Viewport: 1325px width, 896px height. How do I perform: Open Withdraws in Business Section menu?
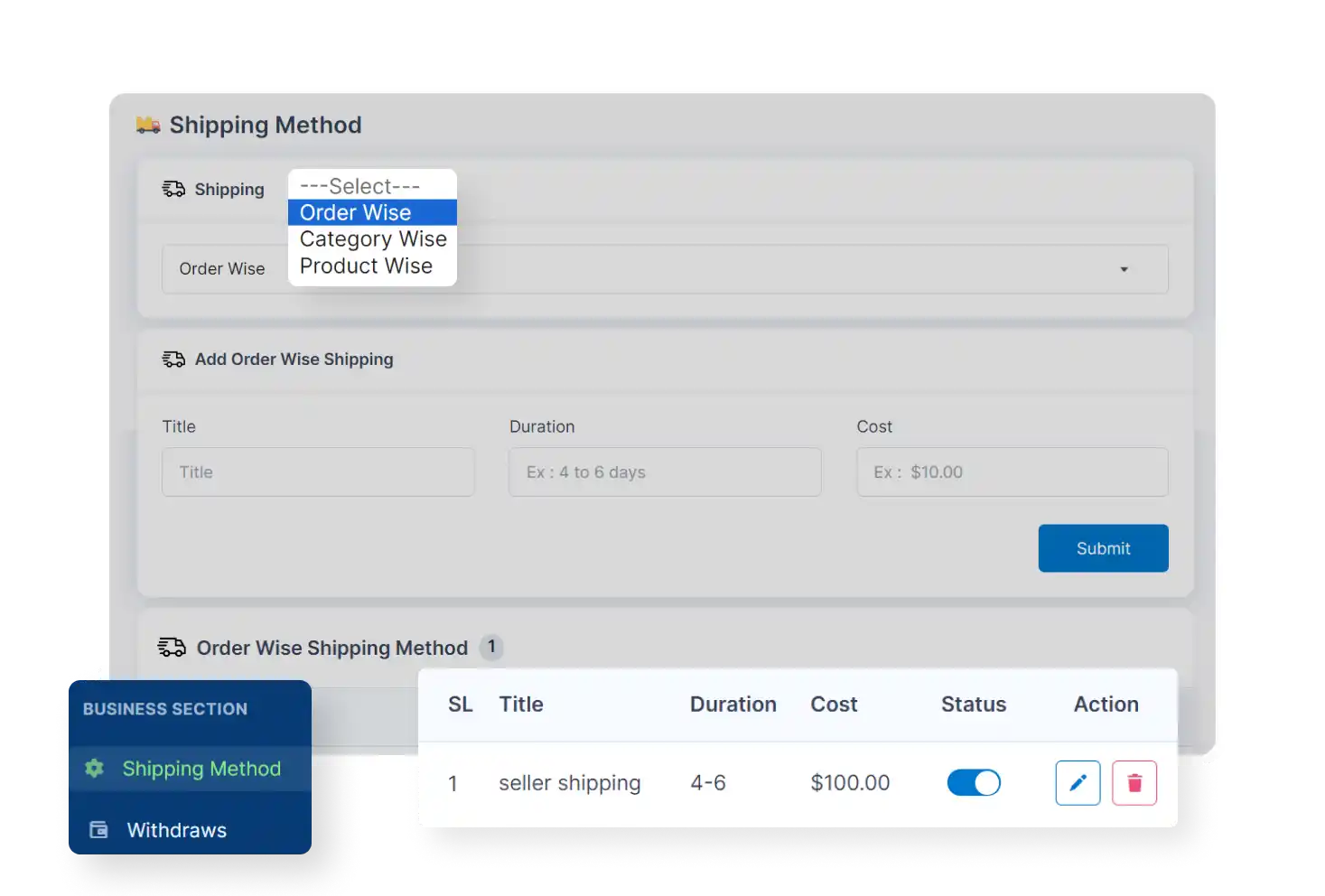pyautogui.click(x=176, y=829)
